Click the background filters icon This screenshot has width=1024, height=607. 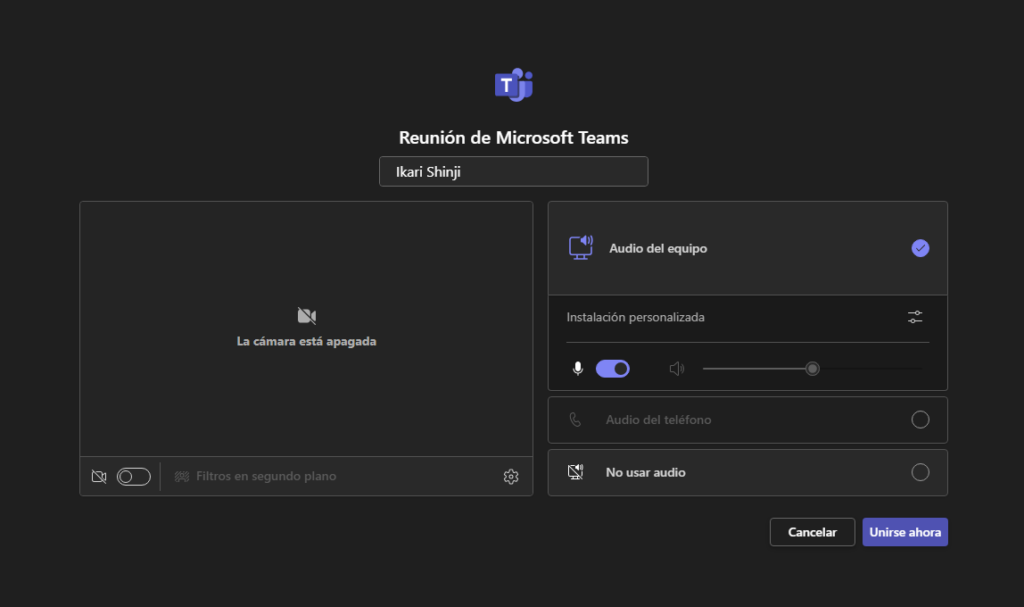click(182, 476)
